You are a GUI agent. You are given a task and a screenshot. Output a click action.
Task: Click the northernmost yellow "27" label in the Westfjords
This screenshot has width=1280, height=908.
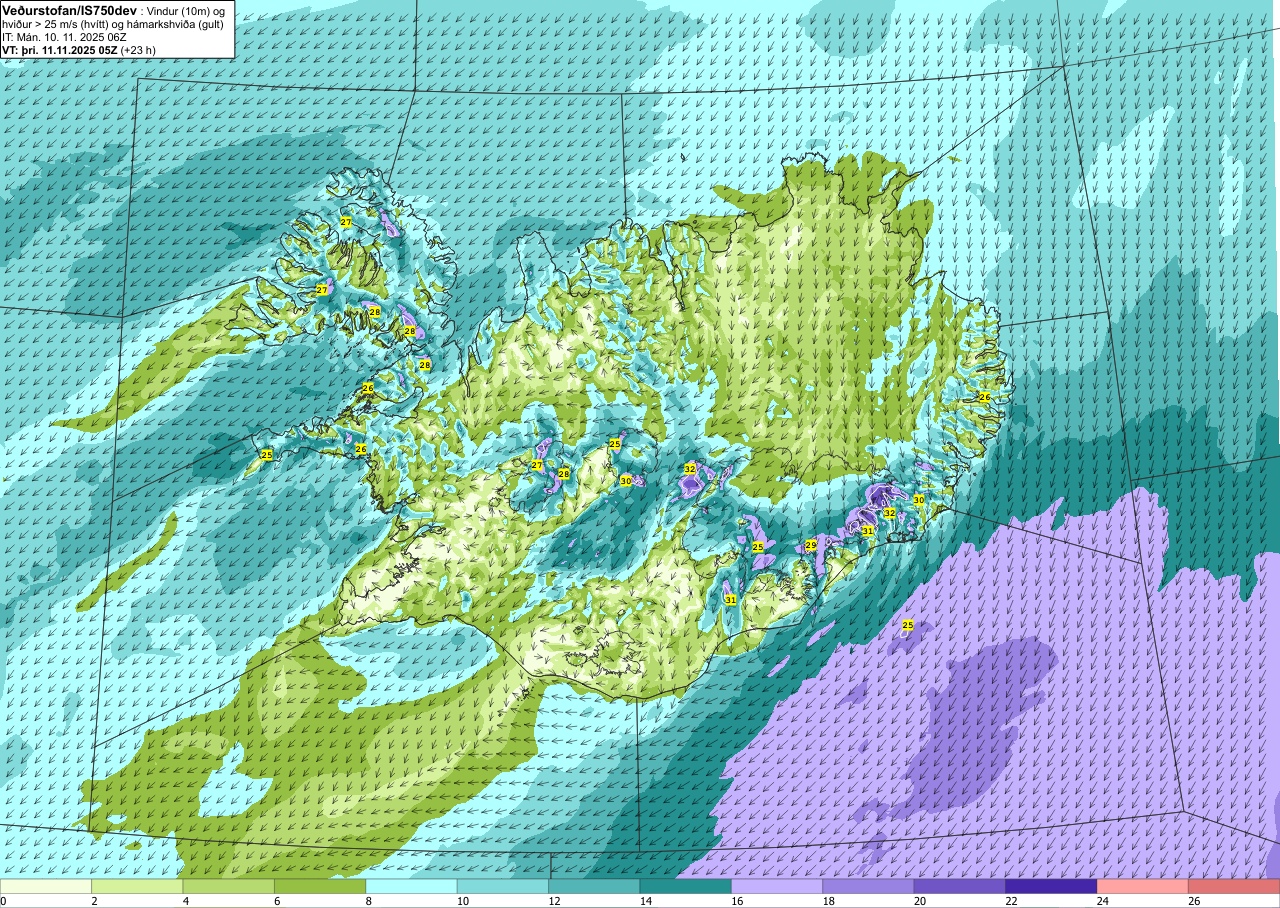pos(346,222)
